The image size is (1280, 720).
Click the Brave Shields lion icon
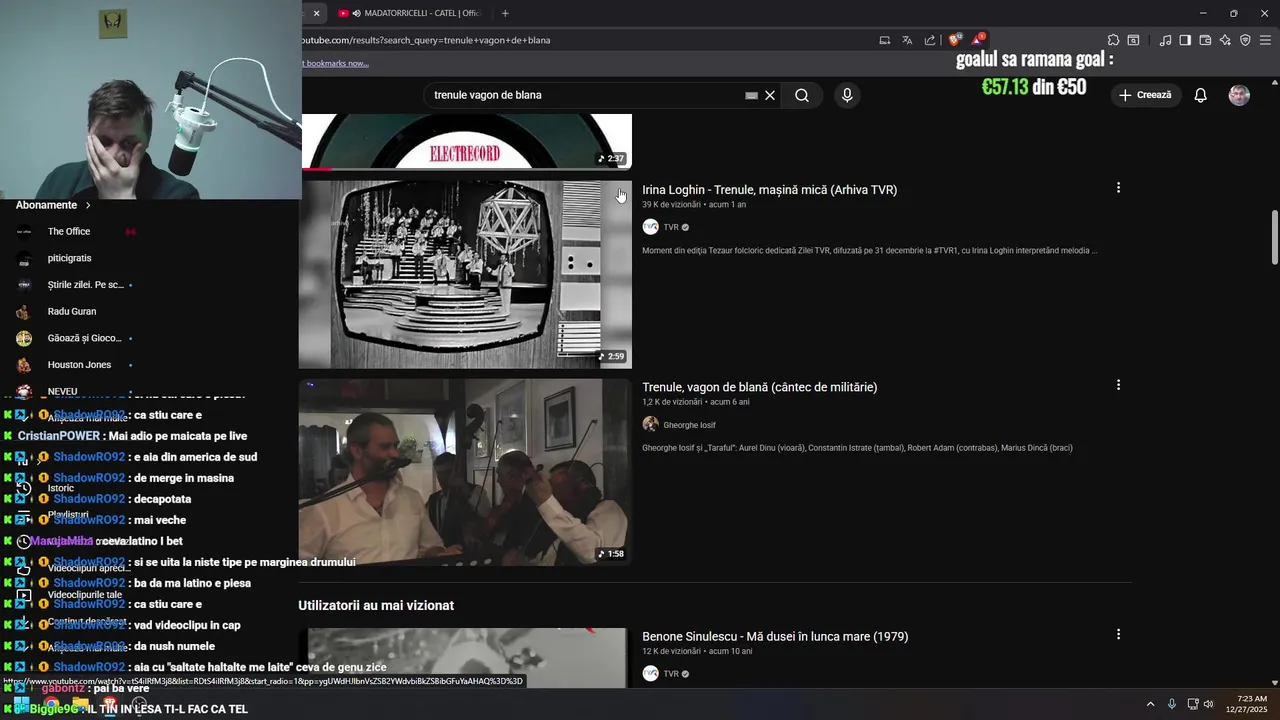pos(955,40)
